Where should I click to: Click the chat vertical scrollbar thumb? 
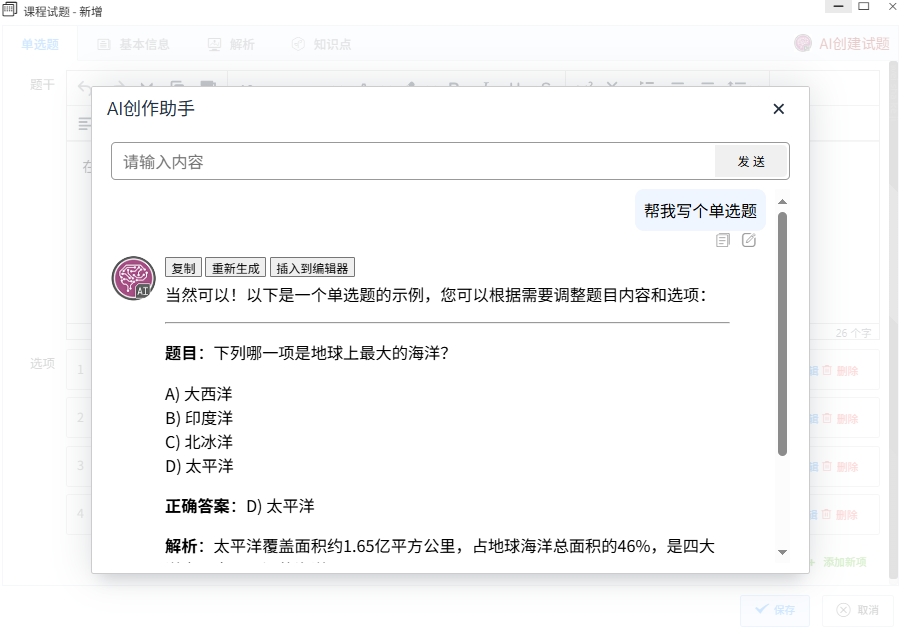point(782,334)
